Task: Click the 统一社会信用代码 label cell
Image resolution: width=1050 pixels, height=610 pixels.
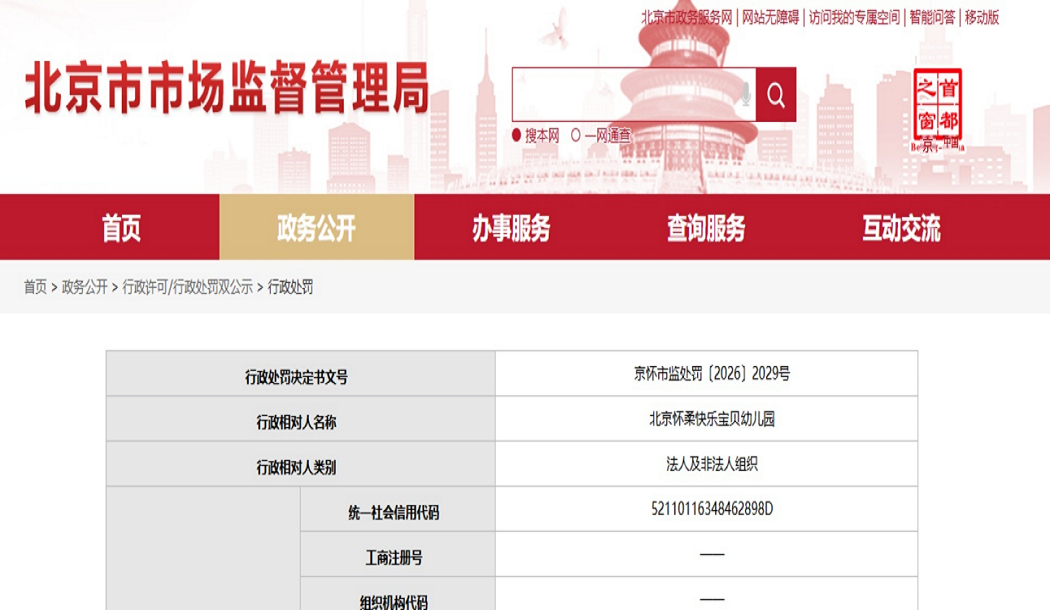Action: pos(398,510)
